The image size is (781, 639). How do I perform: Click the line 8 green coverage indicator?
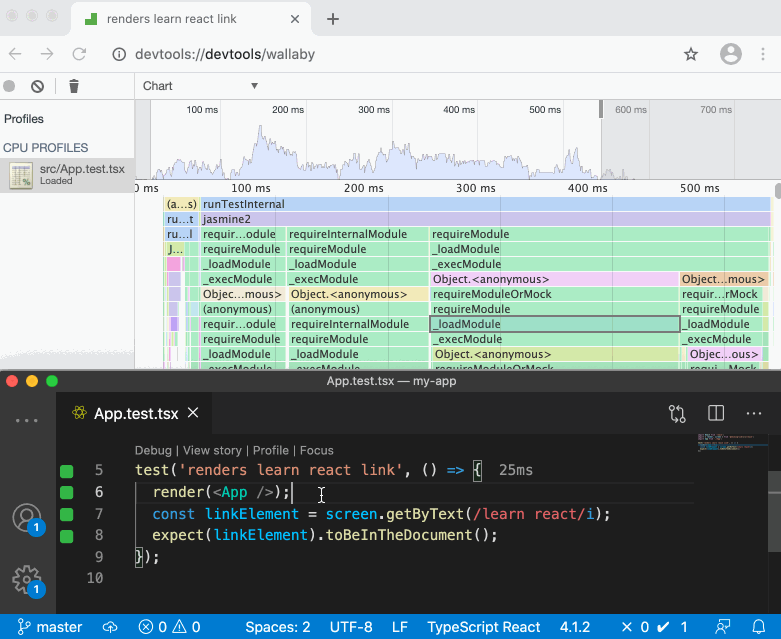click(x=66, y=536)
